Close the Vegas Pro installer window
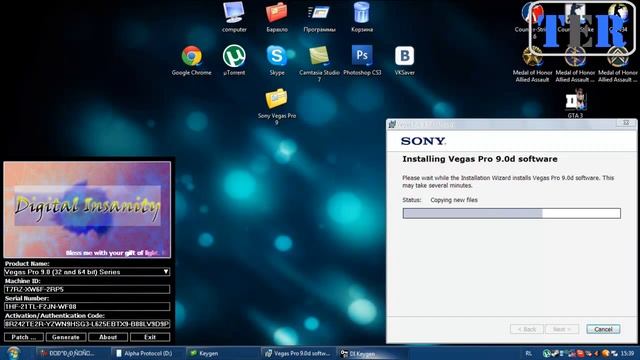The width and height of the screenshot is (640, 360). click(626, 123)
